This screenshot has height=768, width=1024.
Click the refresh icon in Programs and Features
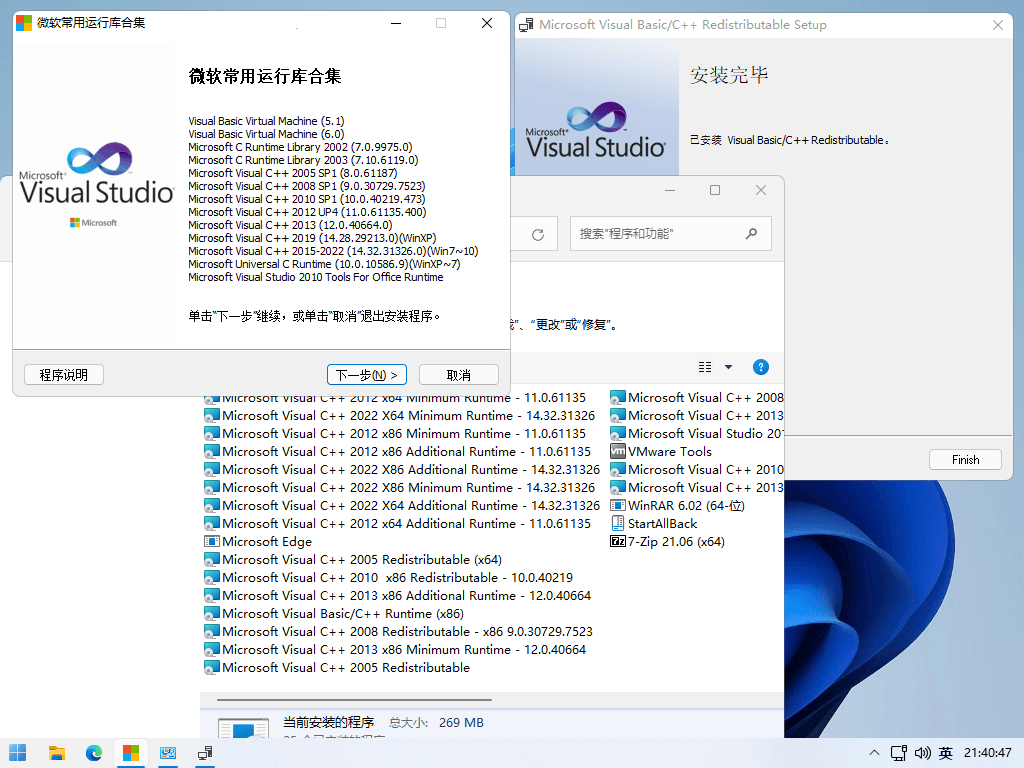pos(537,234)
